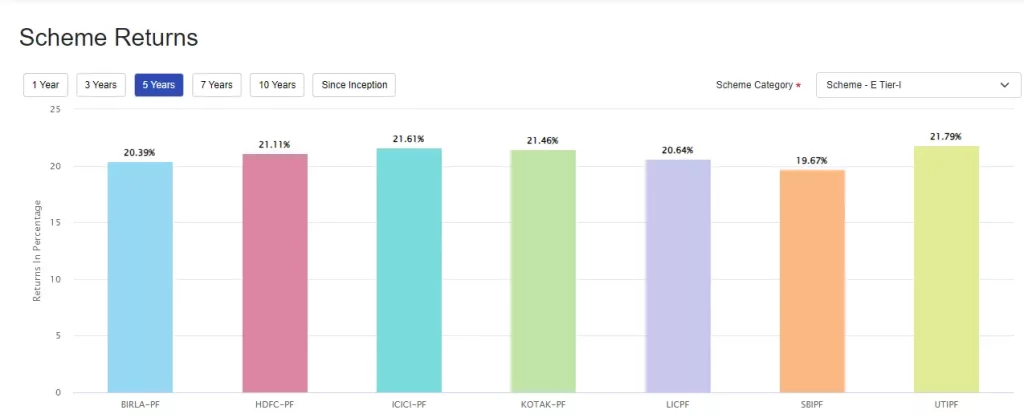Switch to 10 Years returns
The image size is (1024, 418).
pyautogui.click(x=276, y=85)
